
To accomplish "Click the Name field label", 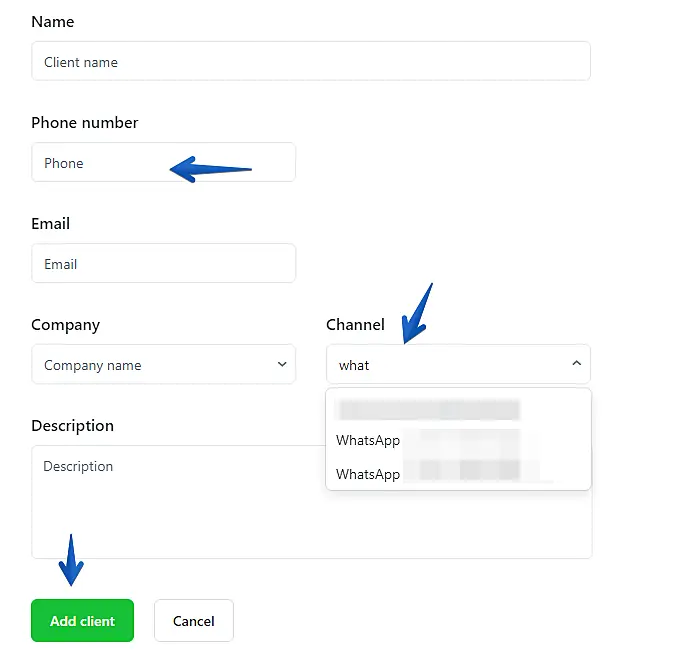I will [53, 21].
